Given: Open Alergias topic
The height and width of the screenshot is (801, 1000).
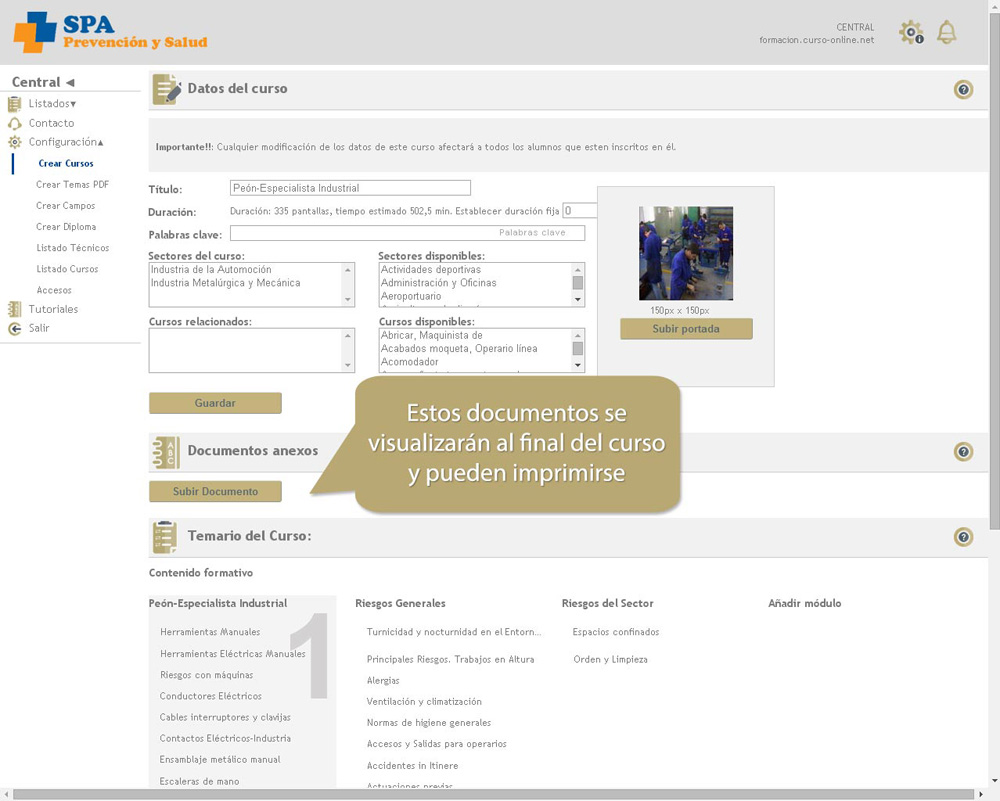Looking at the screenshot, I should click(x=383, y=680).
